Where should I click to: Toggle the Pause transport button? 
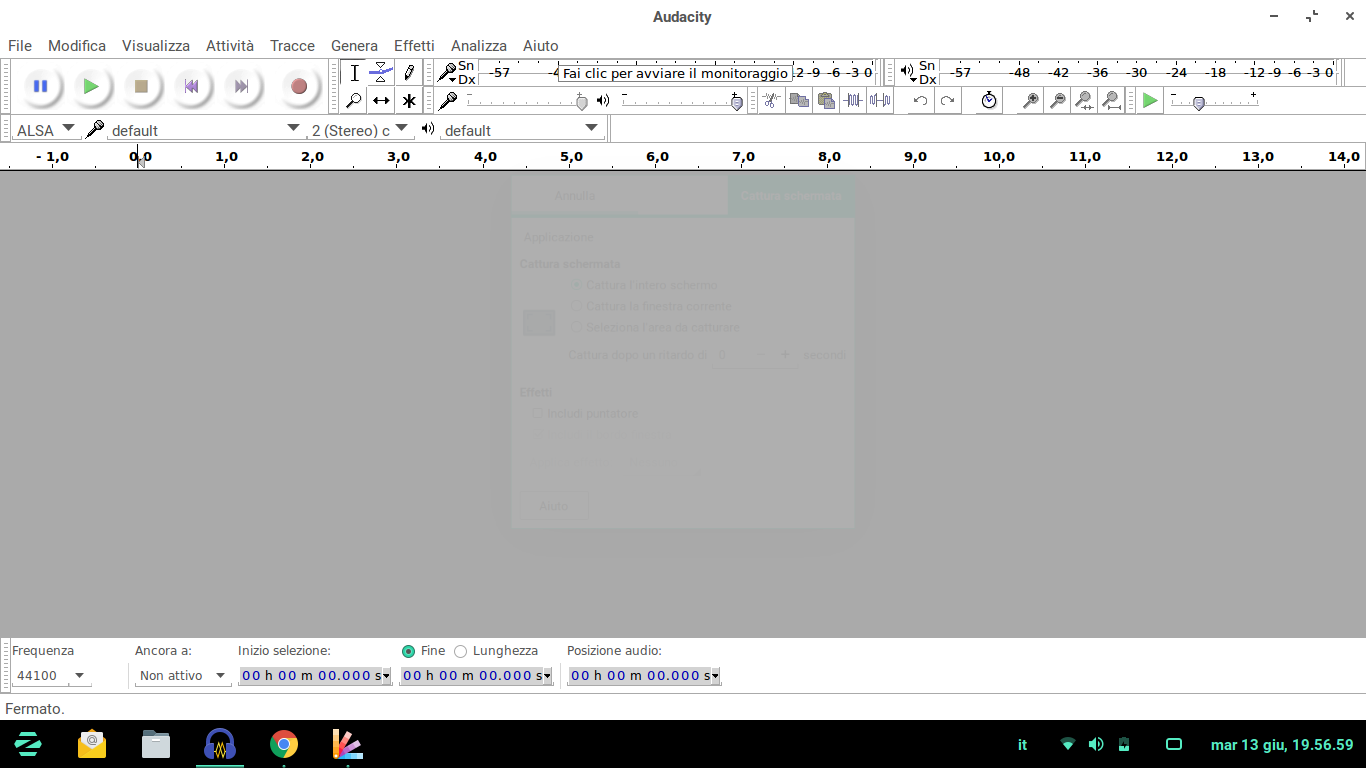40,86
